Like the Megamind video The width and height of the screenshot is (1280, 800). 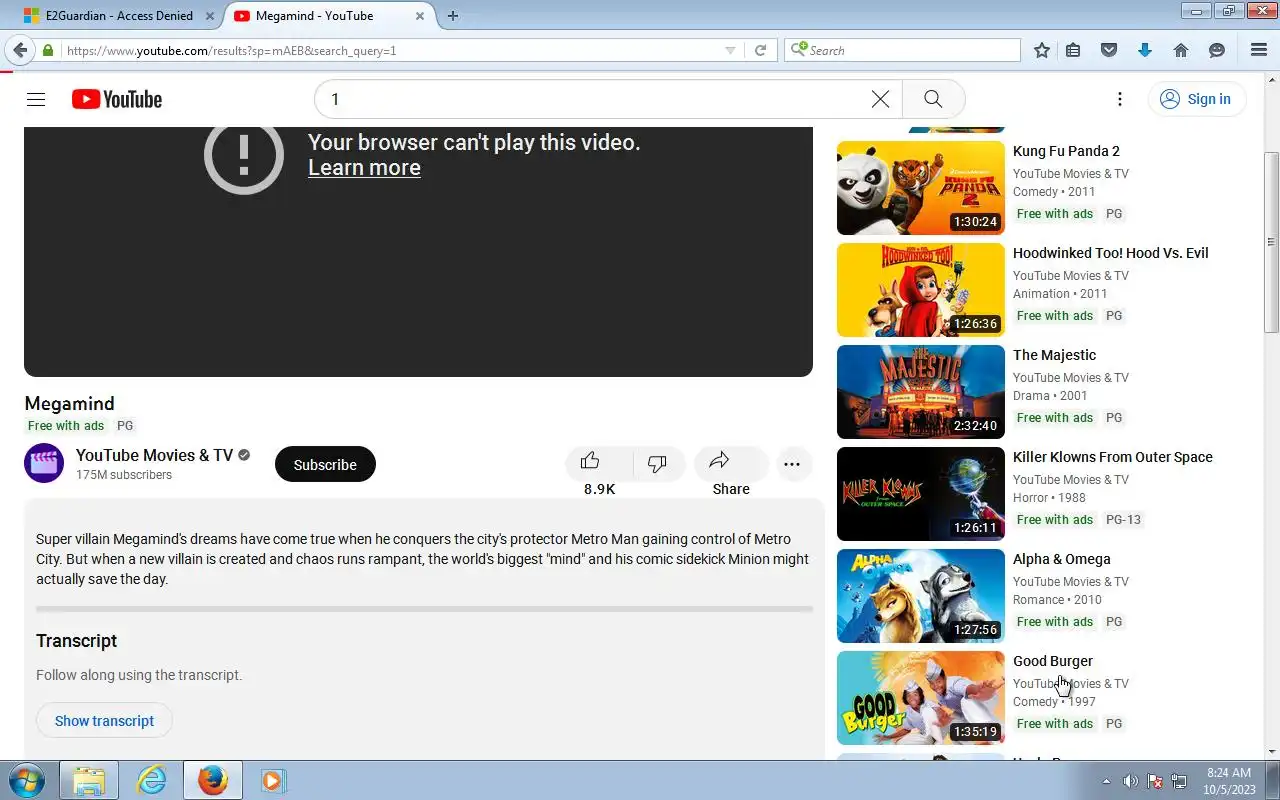coord(599,464)
